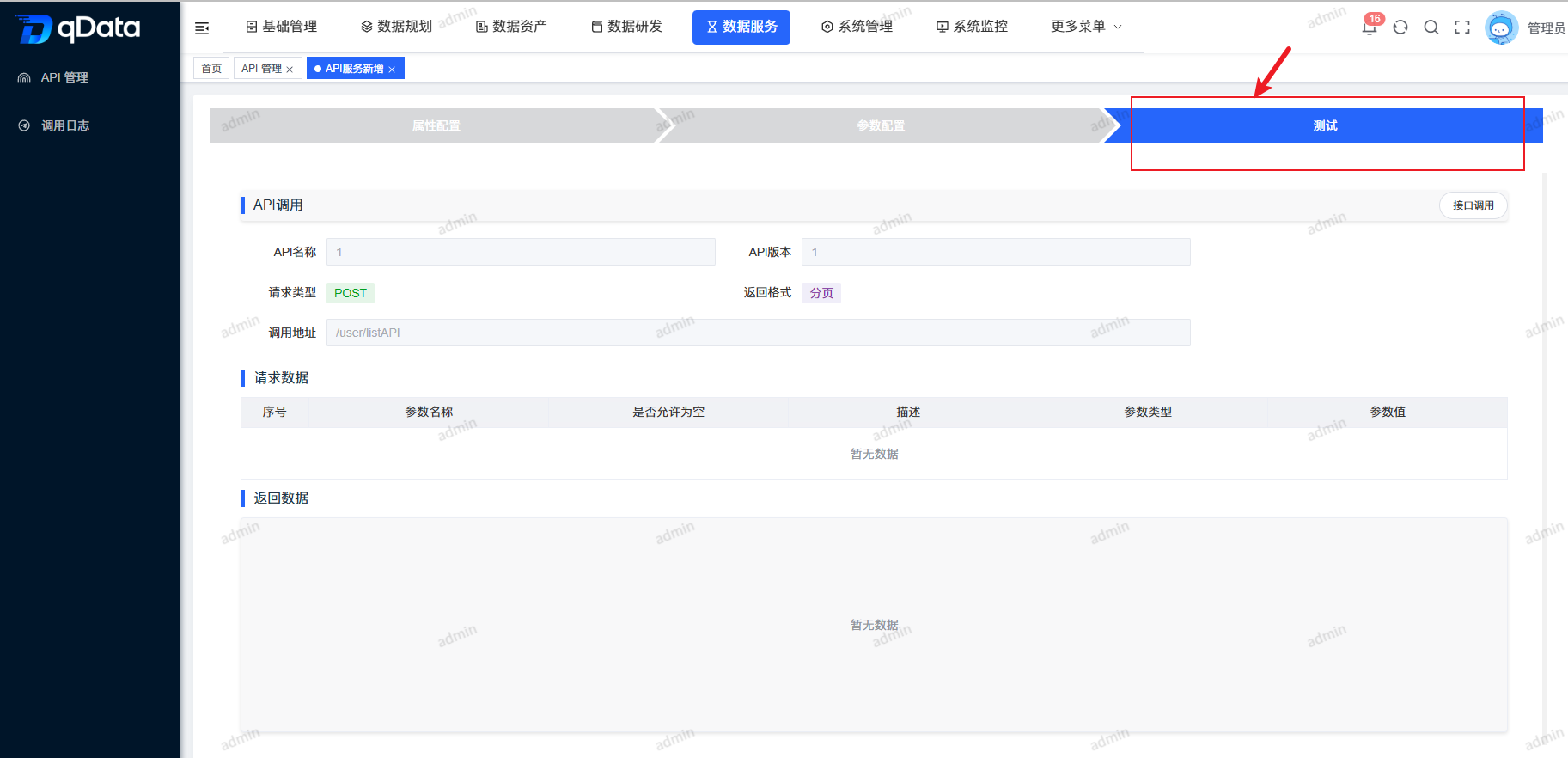Collapse the sidebar with the hamburger icon
The image size is (1568, 758).
[x=202, y=28]
